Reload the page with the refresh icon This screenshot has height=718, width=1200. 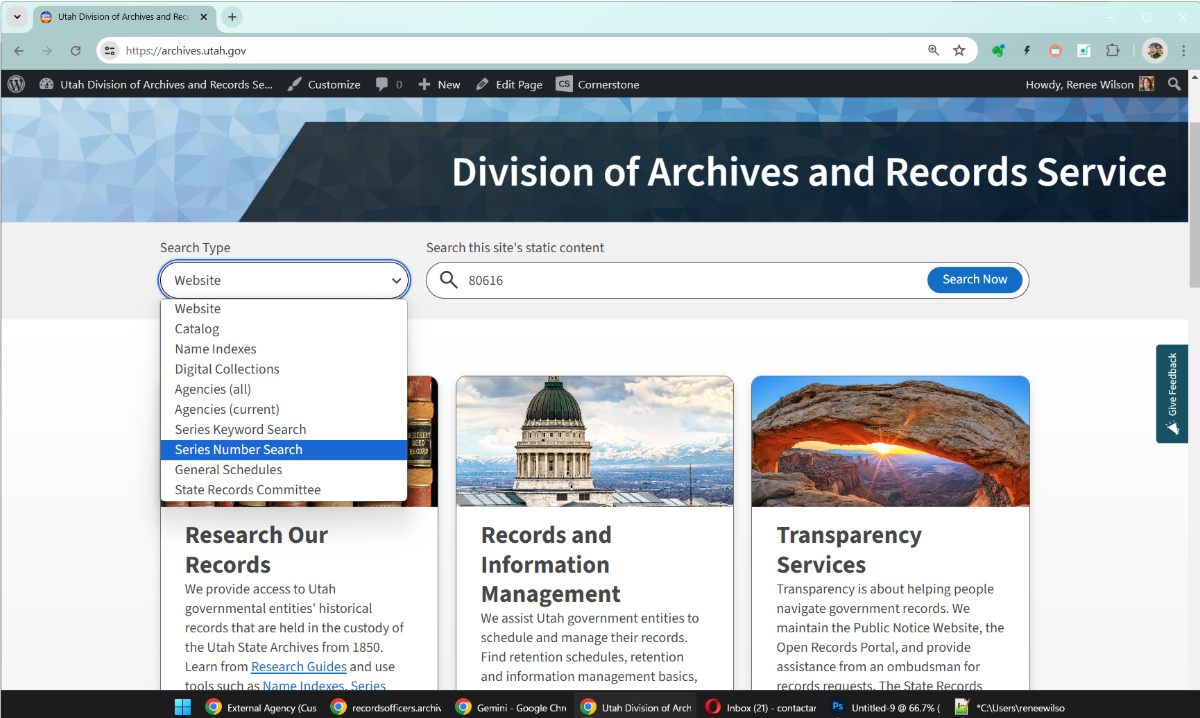[x=74, y=49]
